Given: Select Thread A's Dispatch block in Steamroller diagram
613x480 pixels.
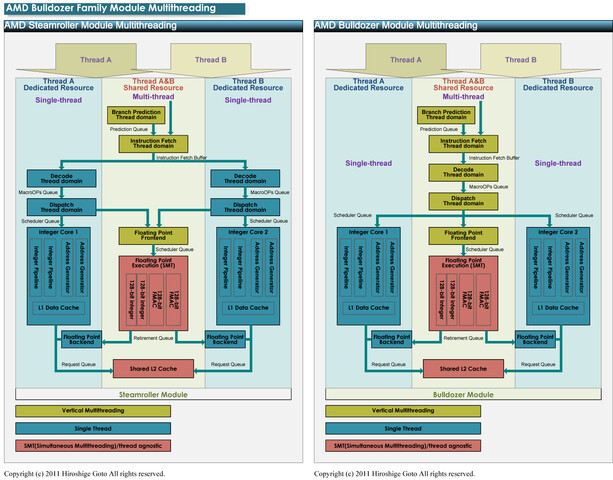Looking at the screenshot, I should (x=61, y=207).
